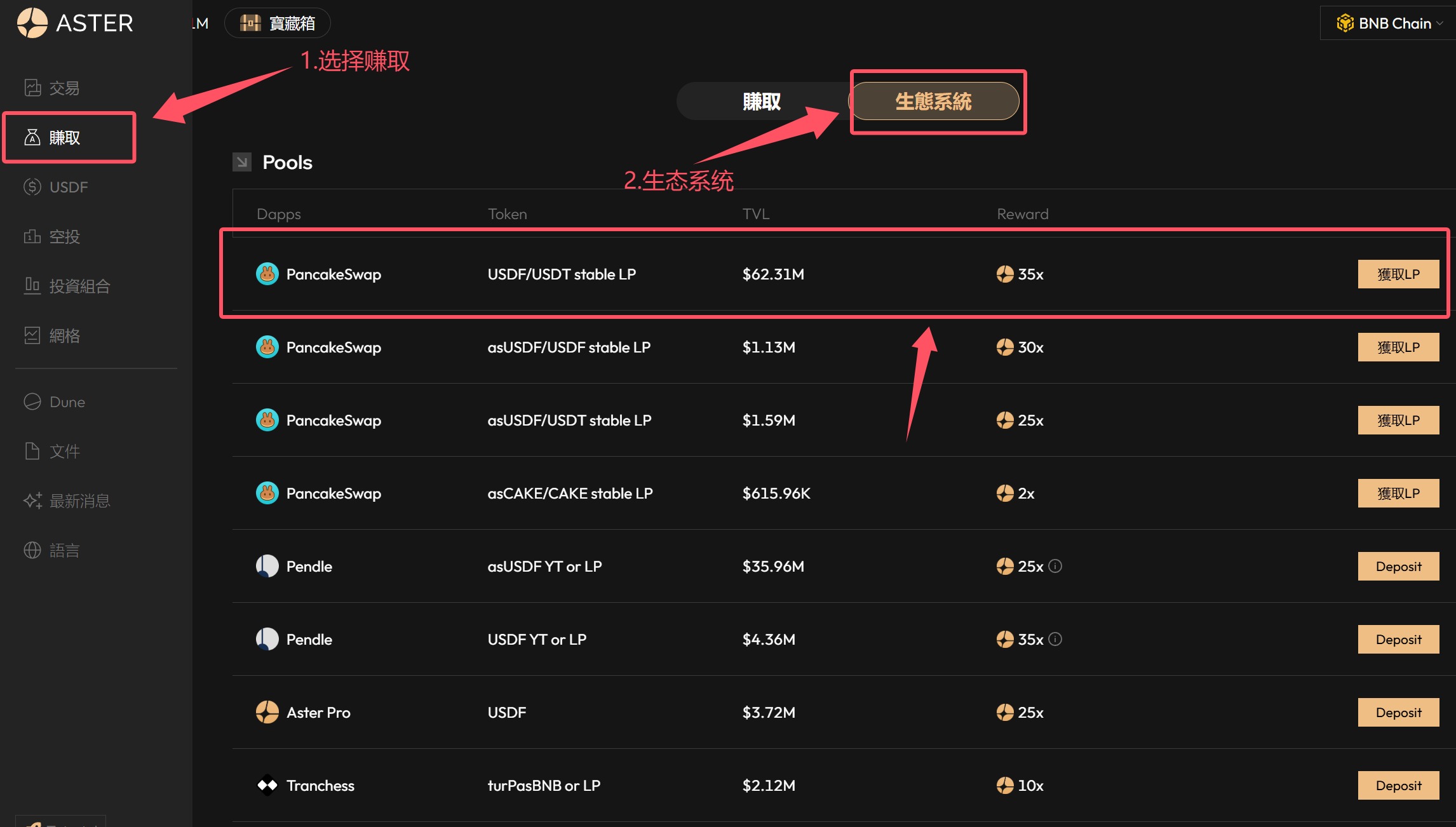Screen dimensions: 1456x827
Task: Click the $615.96K TVL value
Action: coord(776,493)
